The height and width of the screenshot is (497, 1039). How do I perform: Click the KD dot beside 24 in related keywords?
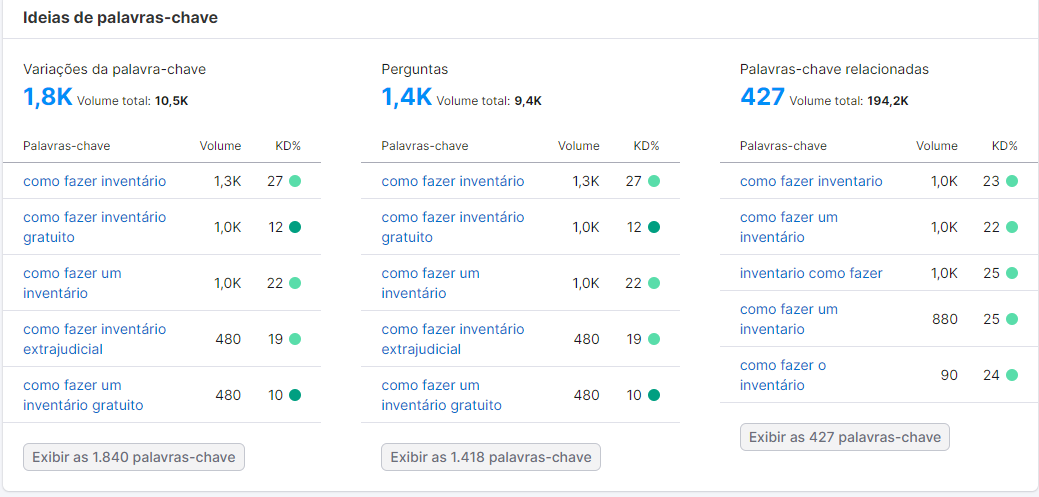pyautogui.click(x=1012, y=375)
